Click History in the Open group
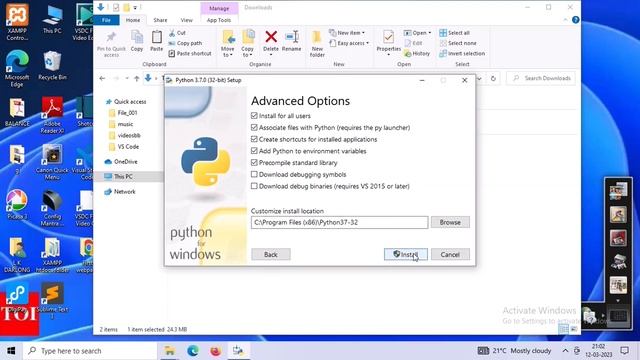Viewport: 640px width, 360px height. (417, 53)
